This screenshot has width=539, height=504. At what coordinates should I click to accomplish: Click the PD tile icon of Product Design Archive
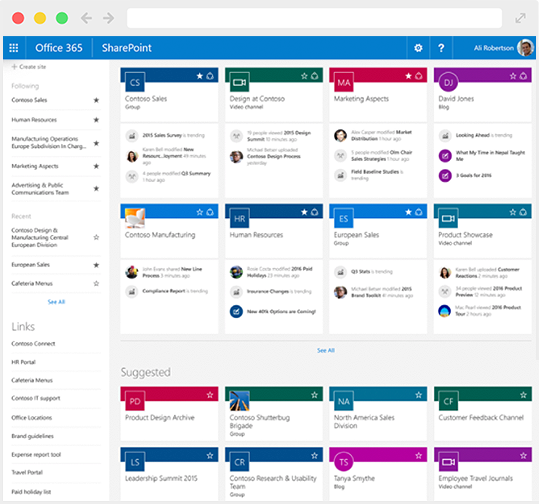coord(135,401)
